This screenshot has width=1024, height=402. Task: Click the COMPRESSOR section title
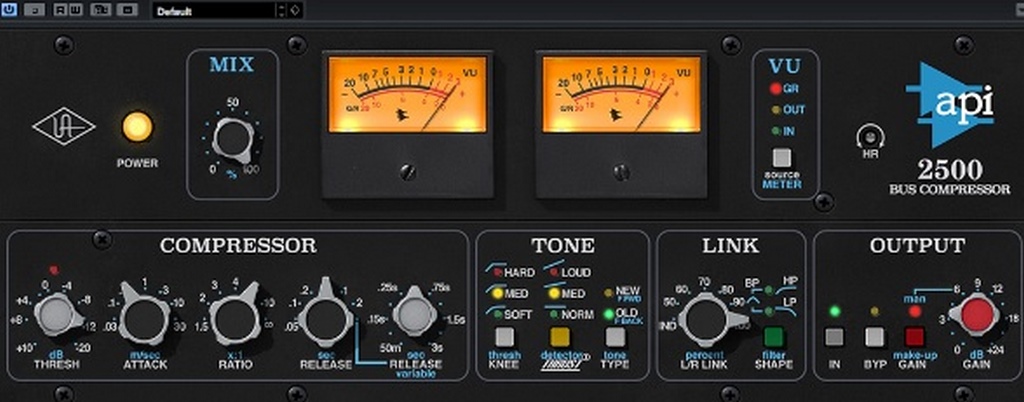(x=238, y=245)
